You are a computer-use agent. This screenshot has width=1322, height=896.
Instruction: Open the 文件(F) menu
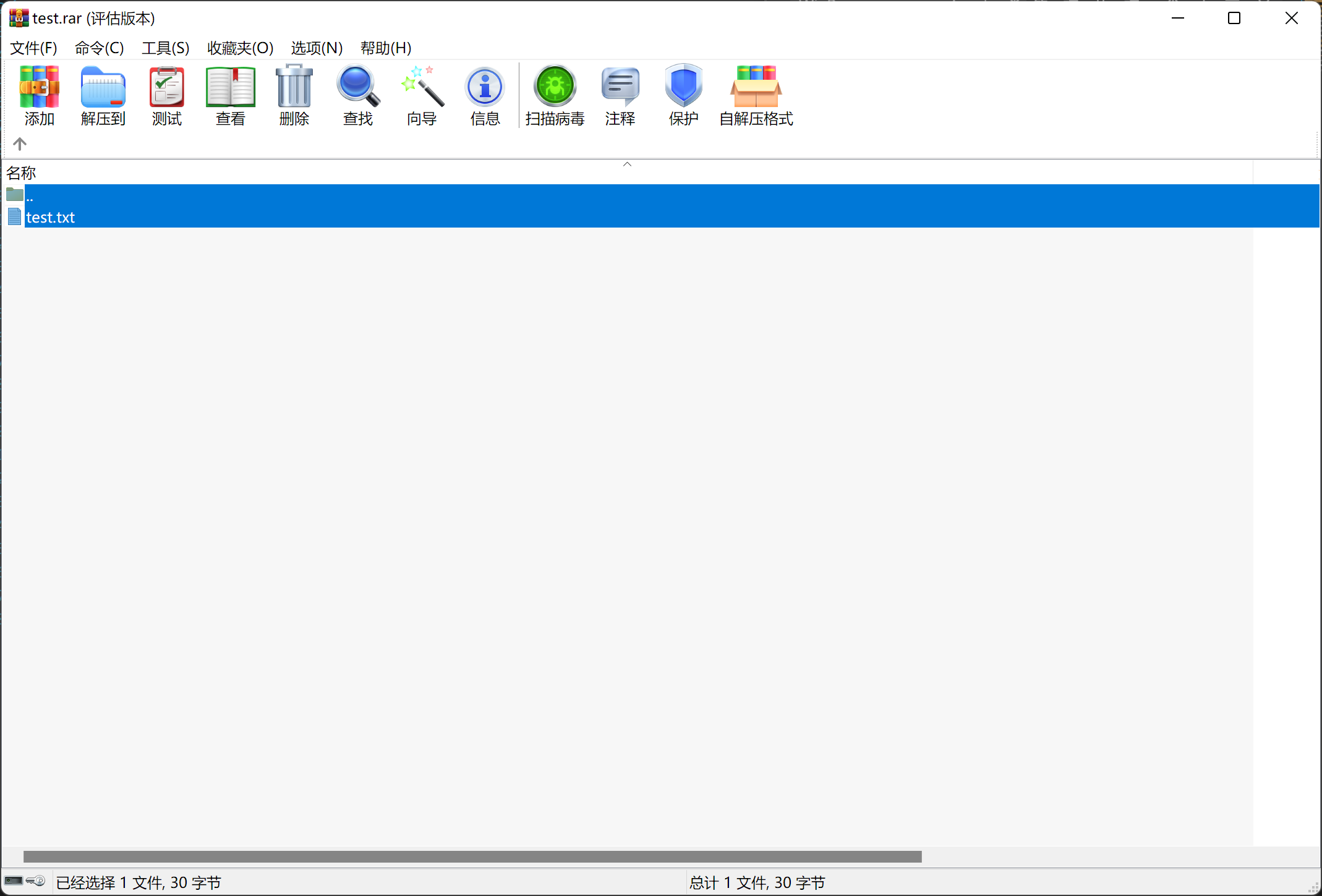click(x=34, y=48)
